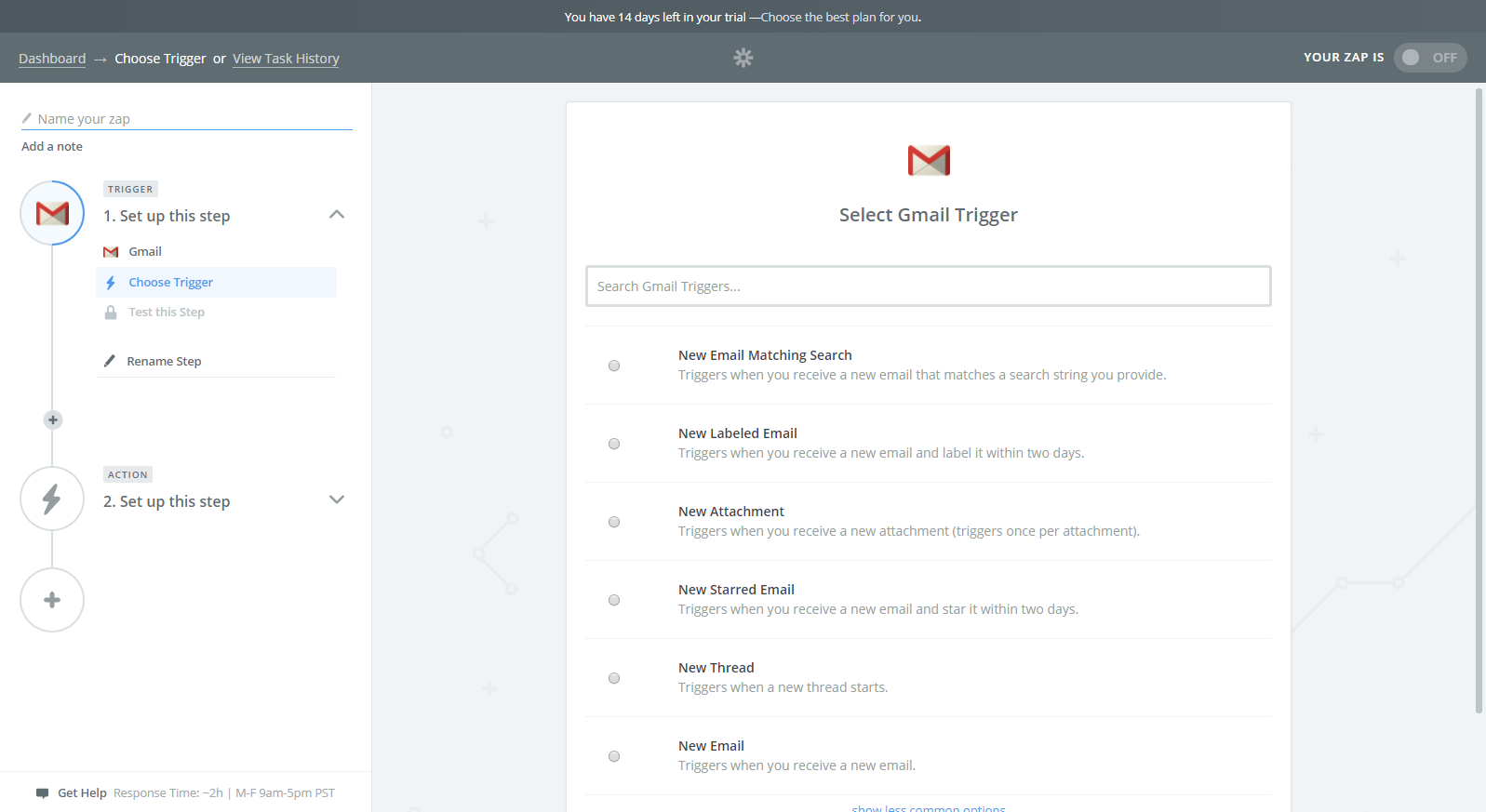Click 'Triggers when a new thread starts.' text
Viewport: 1486px width, 812px height.
point(783,687)
